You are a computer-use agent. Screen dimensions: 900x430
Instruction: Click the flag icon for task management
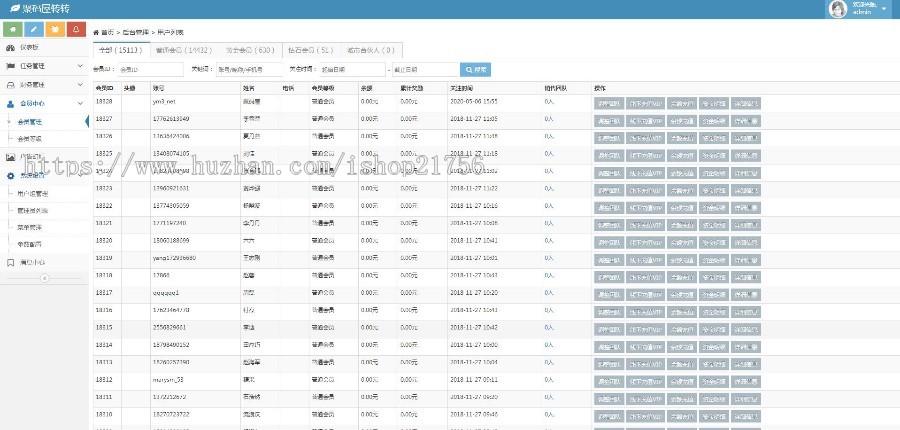(10, 66)
